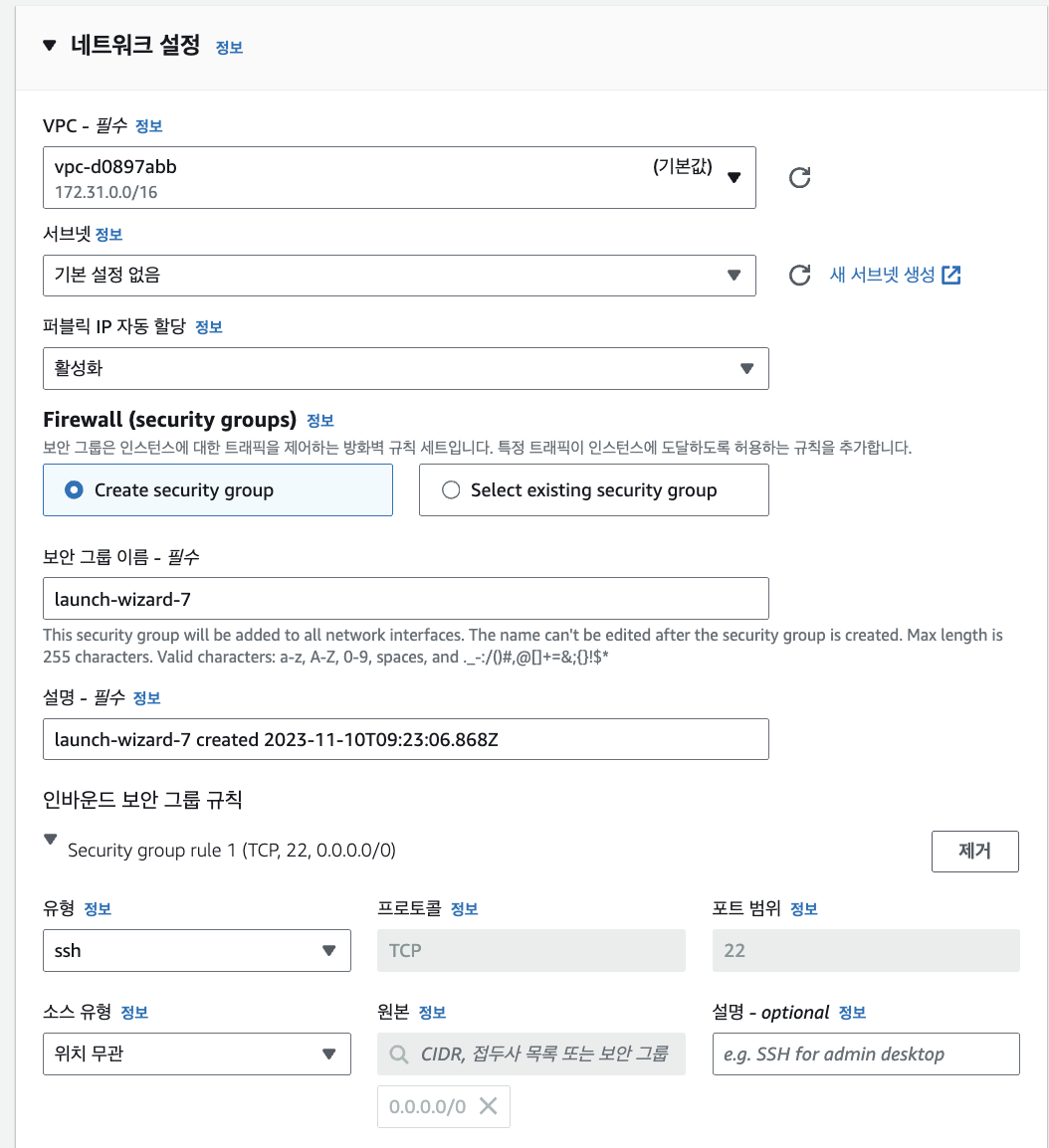This screenshot has width=1049, height=1148.
Task: Open the VPC vpc-d0897abb dropdown
Action: [399, 178]
